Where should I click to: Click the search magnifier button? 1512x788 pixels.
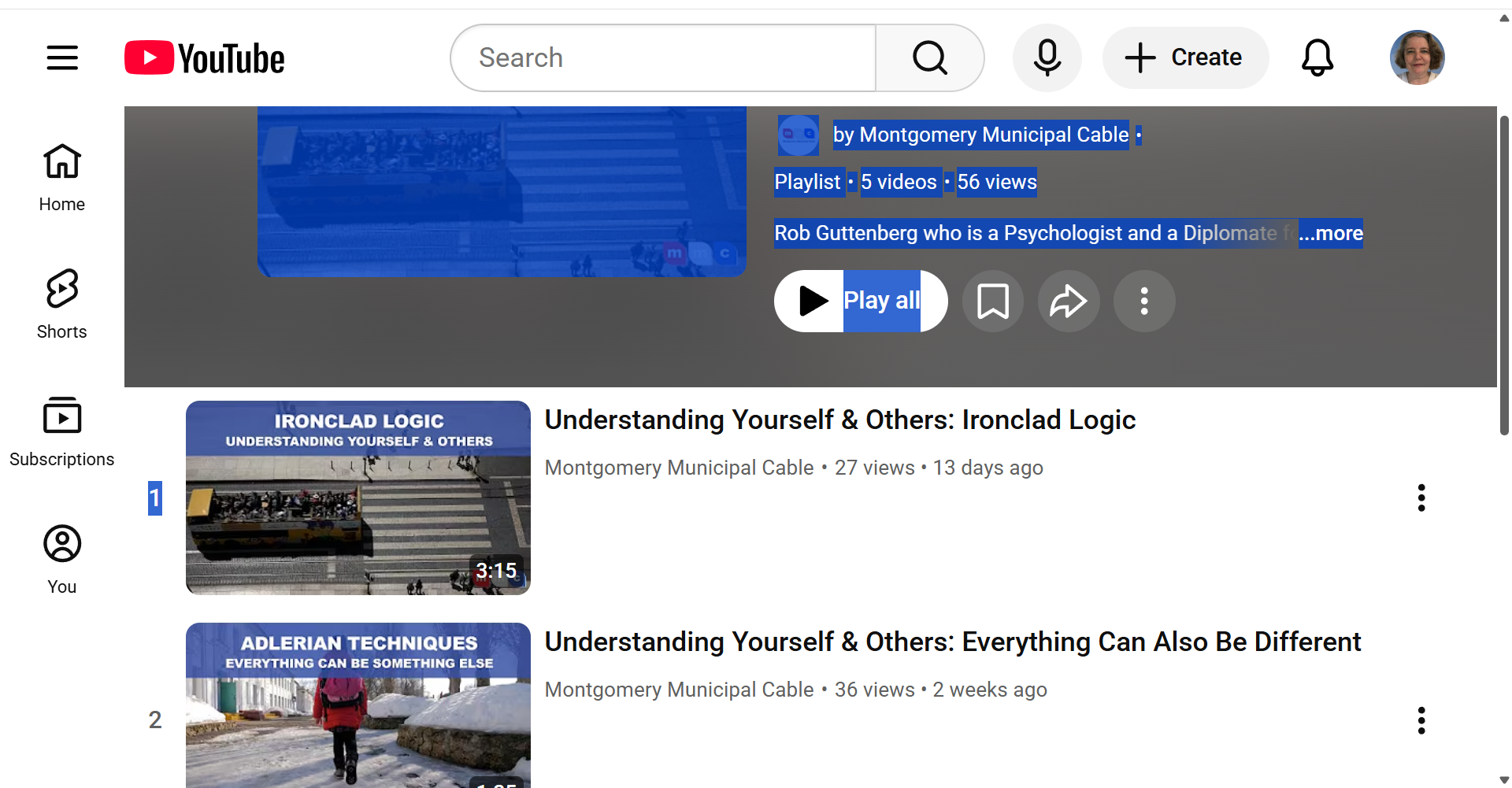[930, 57]
